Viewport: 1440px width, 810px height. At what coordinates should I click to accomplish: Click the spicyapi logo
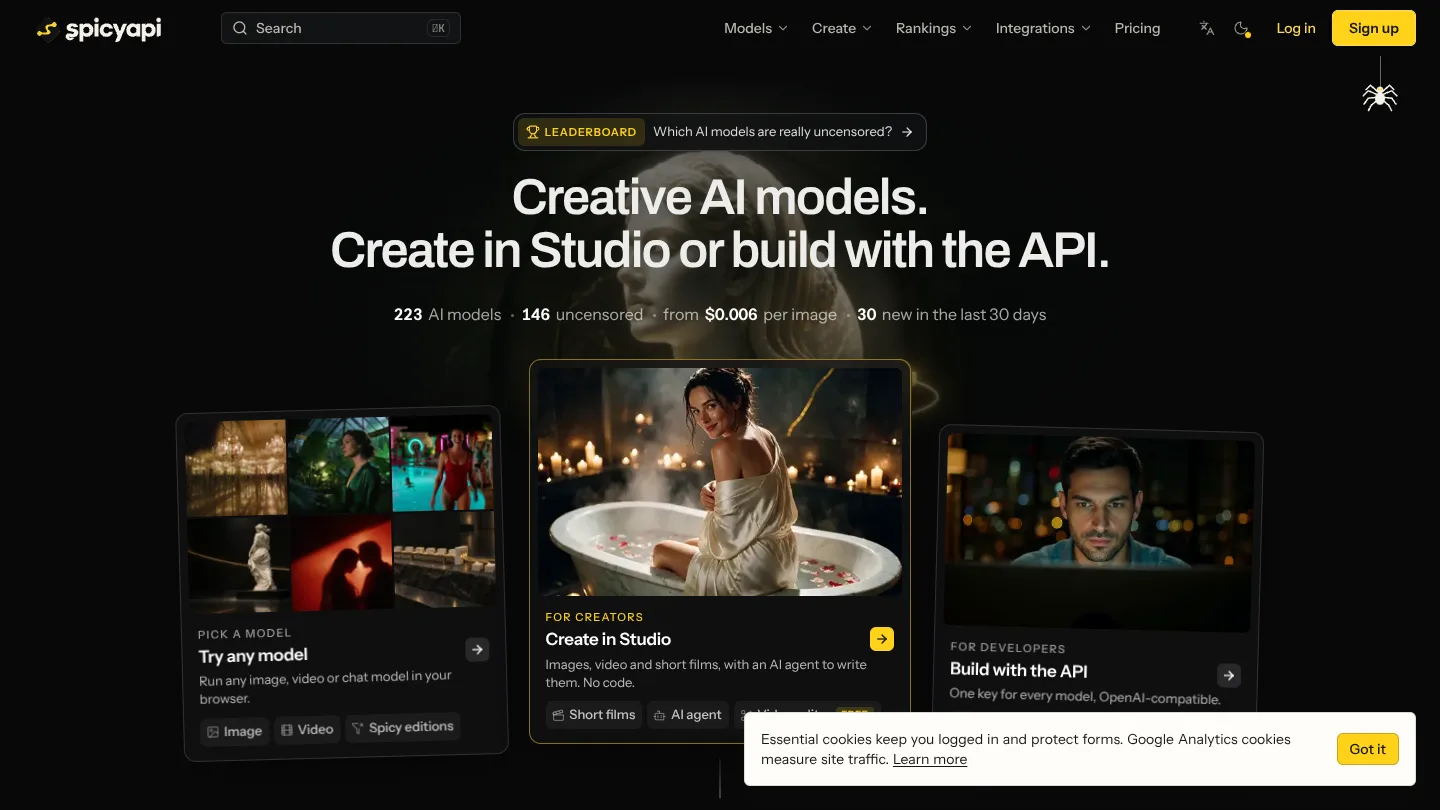98,29
